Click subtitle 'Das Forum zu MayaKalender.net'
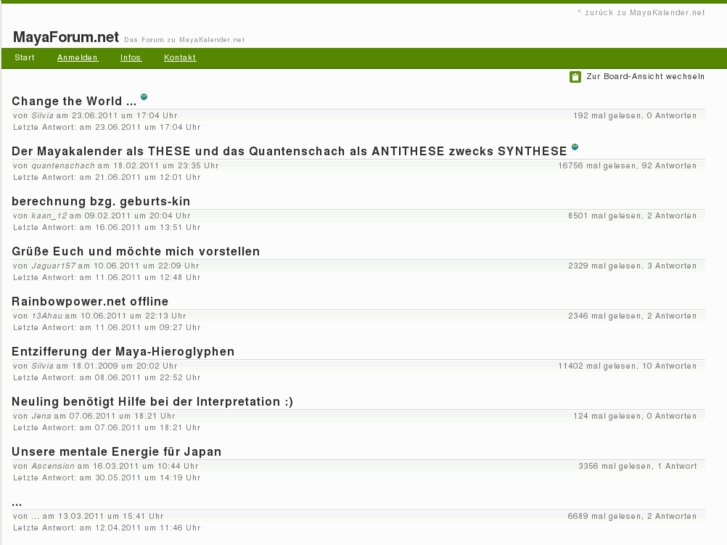The width and height of the screenshot is (727, 545). point(185,40)
